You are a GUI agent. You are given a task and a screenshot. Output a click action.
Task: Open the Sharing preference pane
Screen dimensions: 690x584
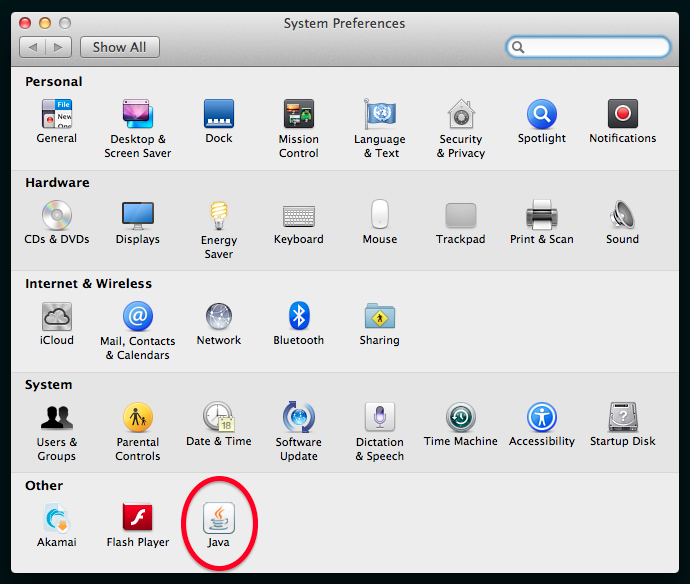point(380,316)
